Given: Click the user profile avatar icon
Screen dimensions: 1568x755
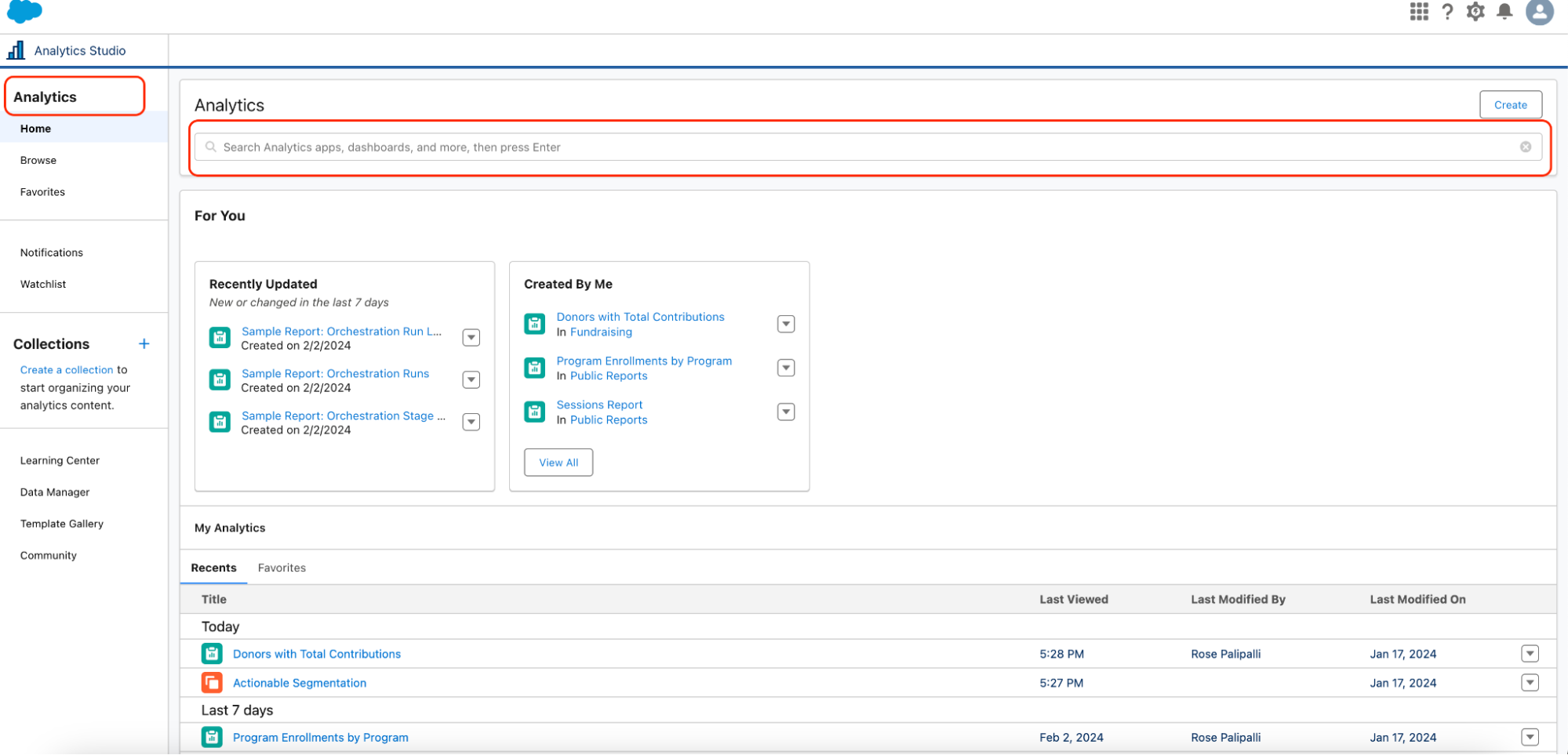Looking at the screenshot, I should pyautogui.click(x=1539, y=12).
